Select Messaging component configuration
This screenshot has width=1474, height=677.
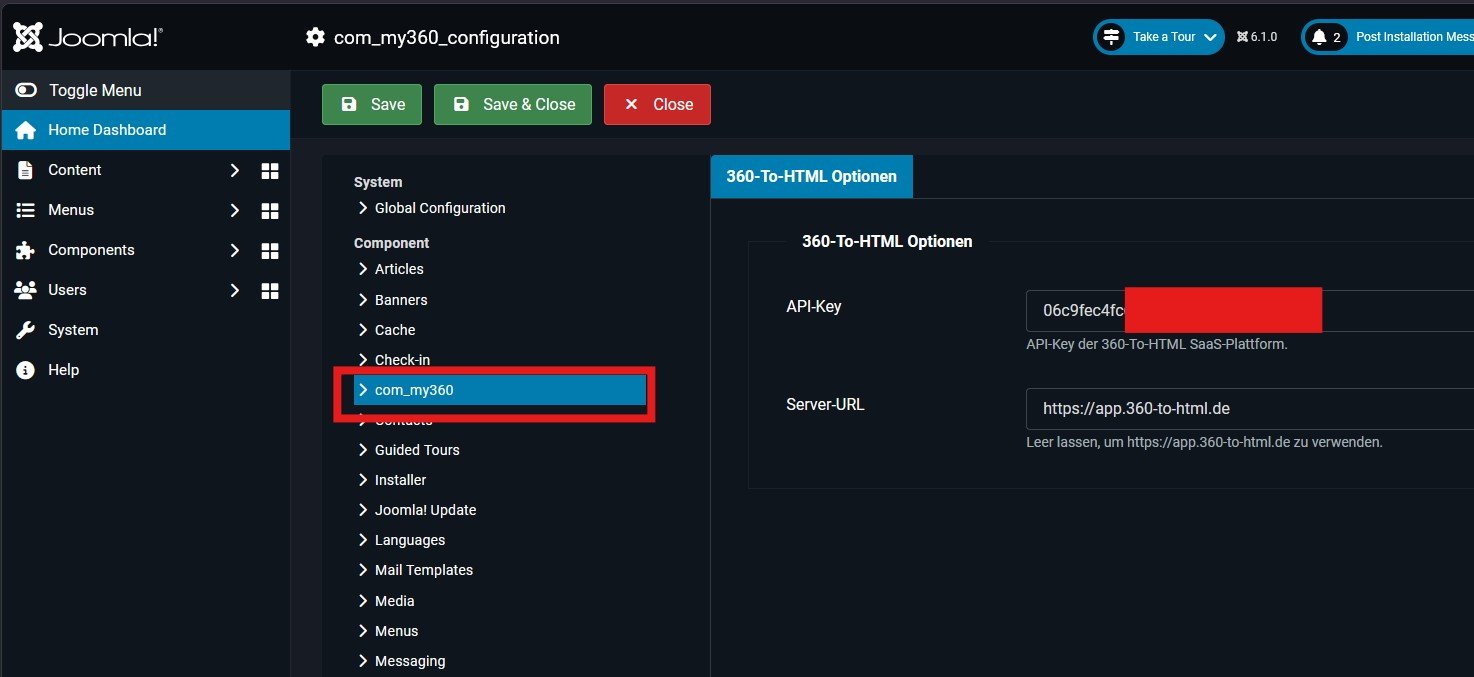coord(410,661)
